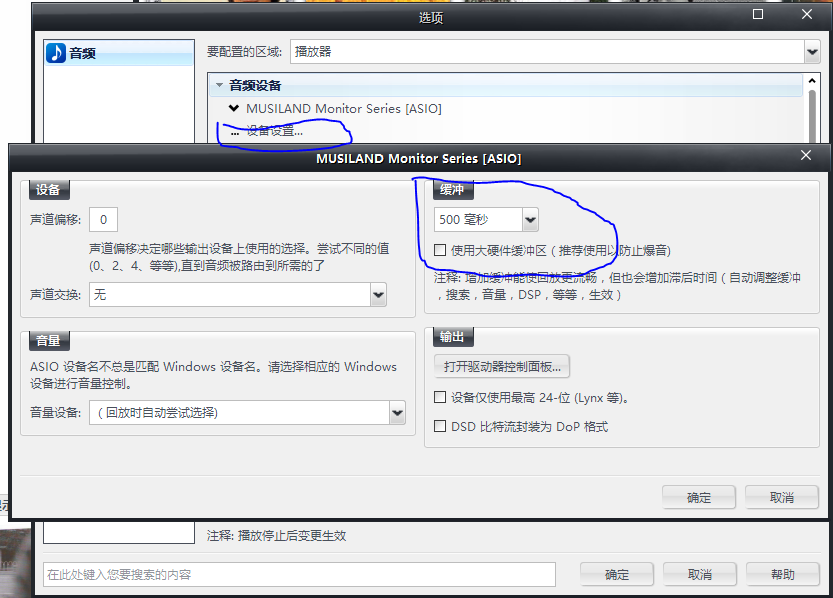Open the 要配置的区域 播放器 dropdown
Image resolution: width=833 pixels, height=598 pixels.
tap(811, 51)
